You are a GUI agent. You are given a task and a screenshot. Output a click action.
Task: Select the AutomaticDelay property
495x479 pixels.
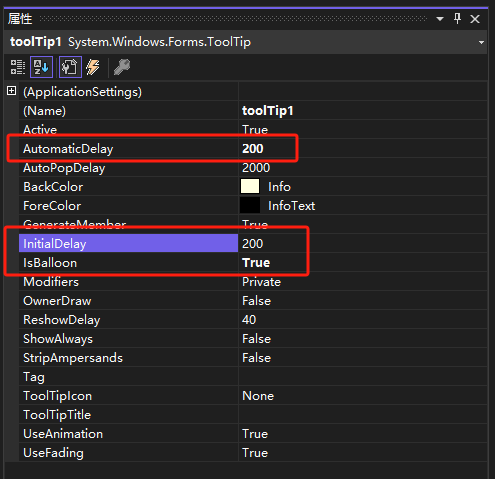[129, 149]
